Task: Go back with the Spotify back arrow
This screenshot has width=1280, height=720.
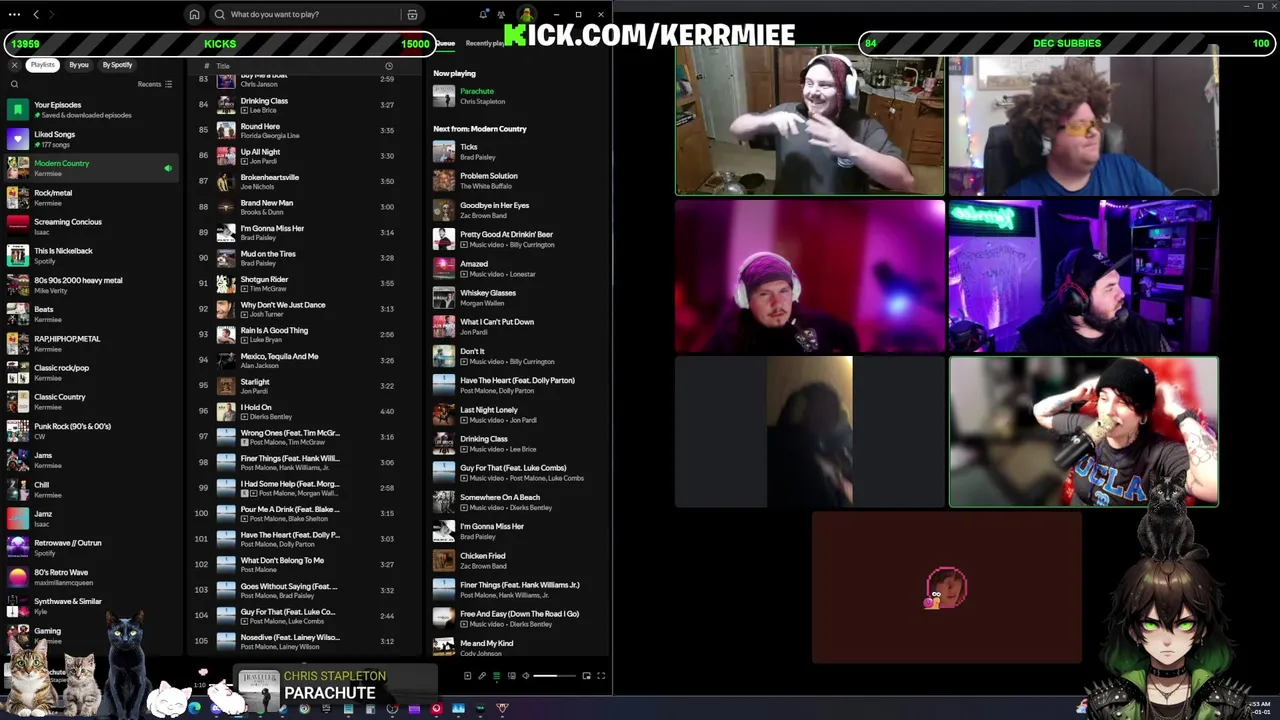Action: pos(36,14)
